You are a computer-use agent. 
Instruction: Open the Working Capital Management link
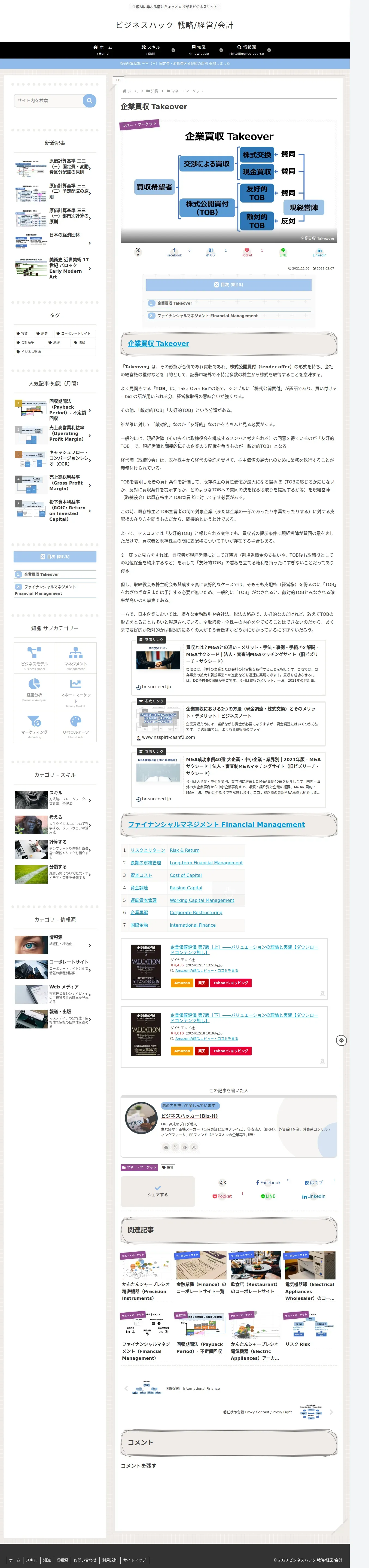click(x=202, y=900)
